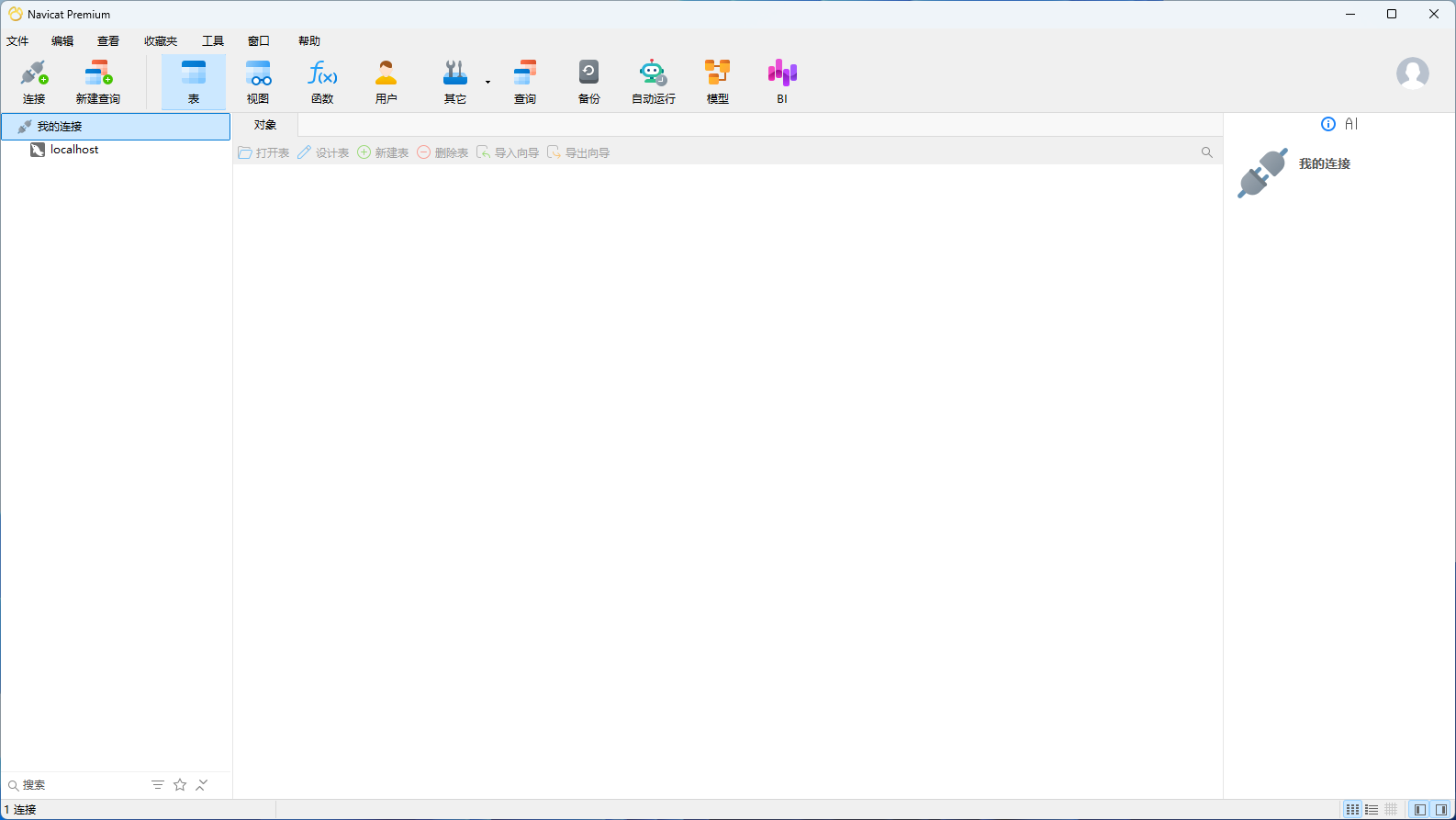
Task: Click the collapse-all arrows icon beside 搜索
Action: coord(202,785)
